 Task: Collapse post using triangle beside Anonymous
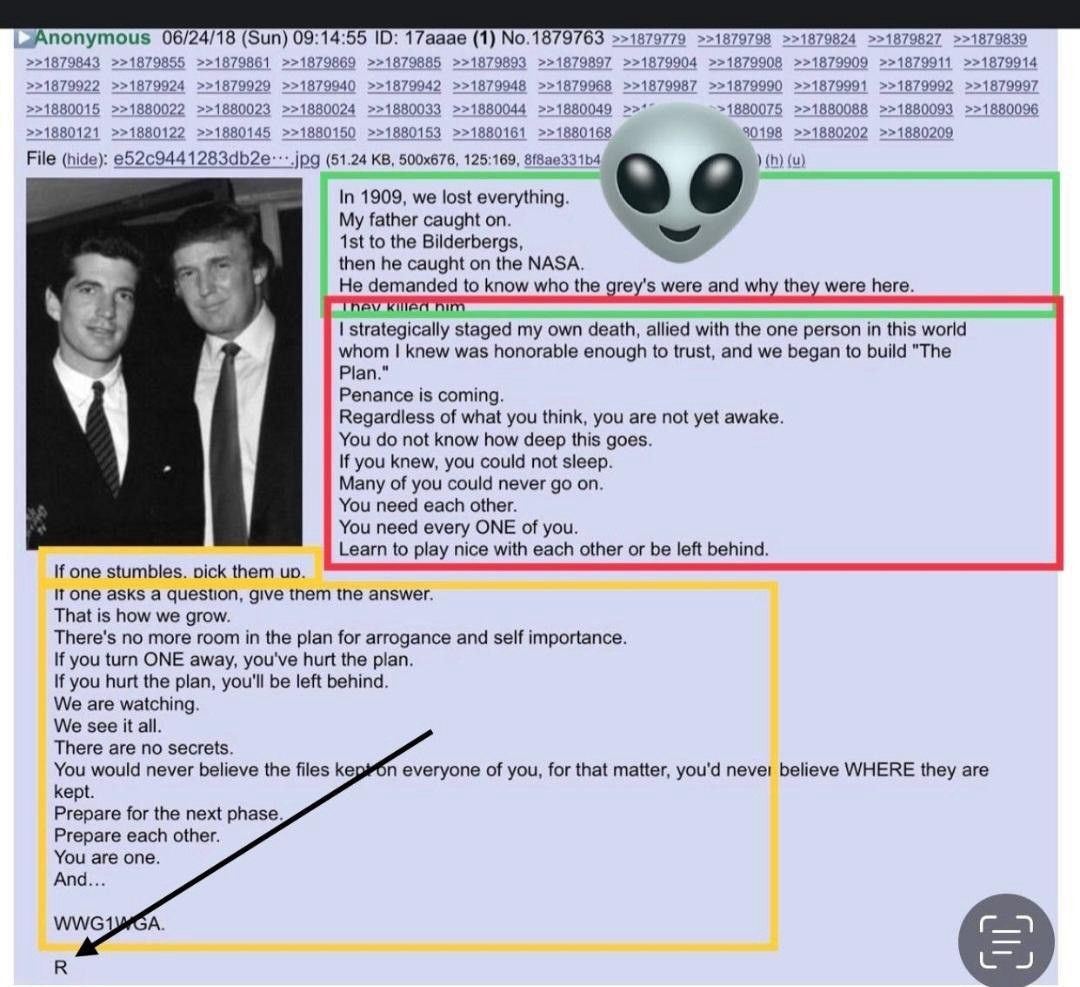tap(24, 38)
